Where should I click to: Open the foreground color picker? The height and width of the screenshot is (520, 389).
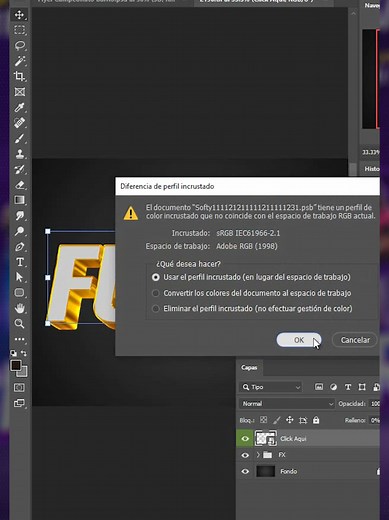click(x=15, y=365)
